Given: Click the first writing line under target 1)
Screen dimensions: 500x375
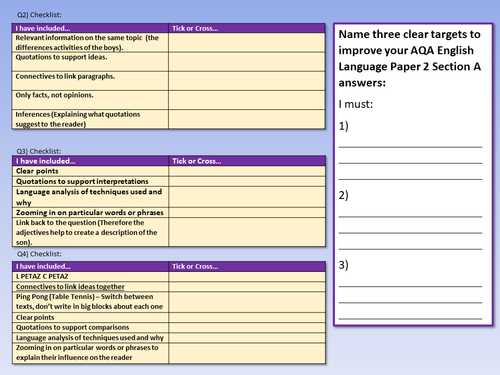Looking at the screenshot, I should click(410, 147).
